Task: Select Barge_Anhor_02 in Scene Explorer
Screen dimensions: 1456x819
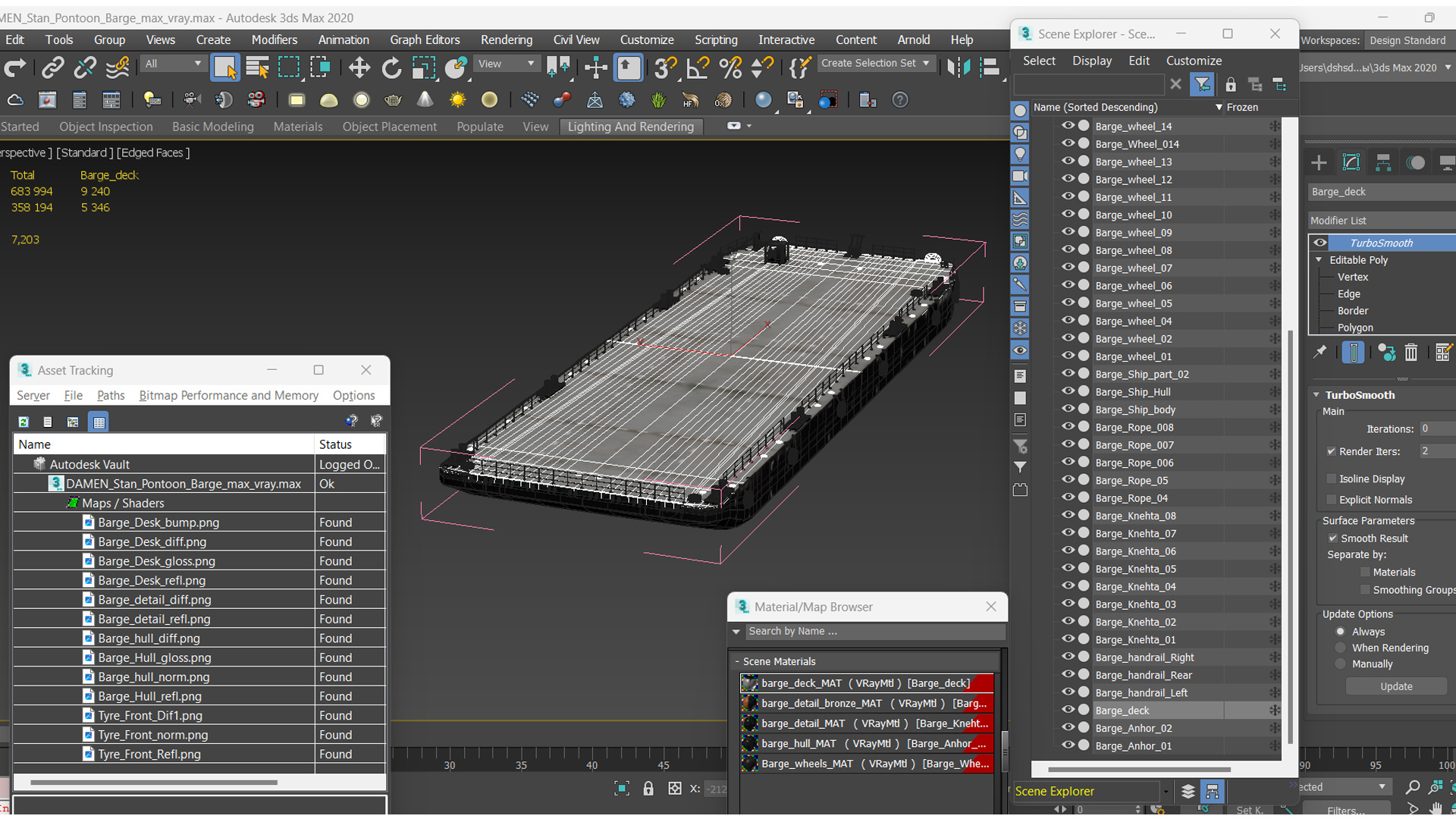Action: click(1133, 728)
